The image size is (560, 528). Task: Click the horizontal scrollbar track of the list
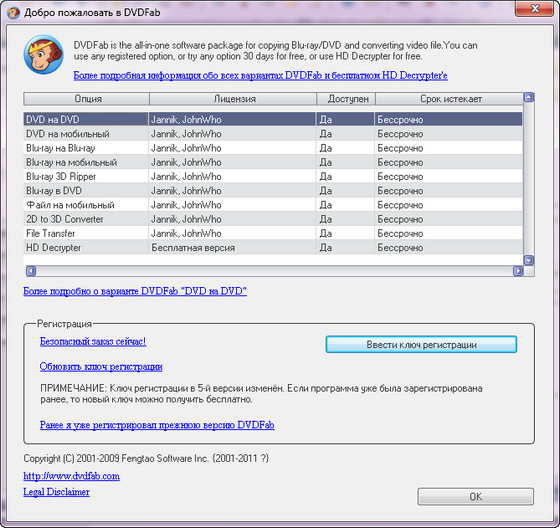pos(274,271)
